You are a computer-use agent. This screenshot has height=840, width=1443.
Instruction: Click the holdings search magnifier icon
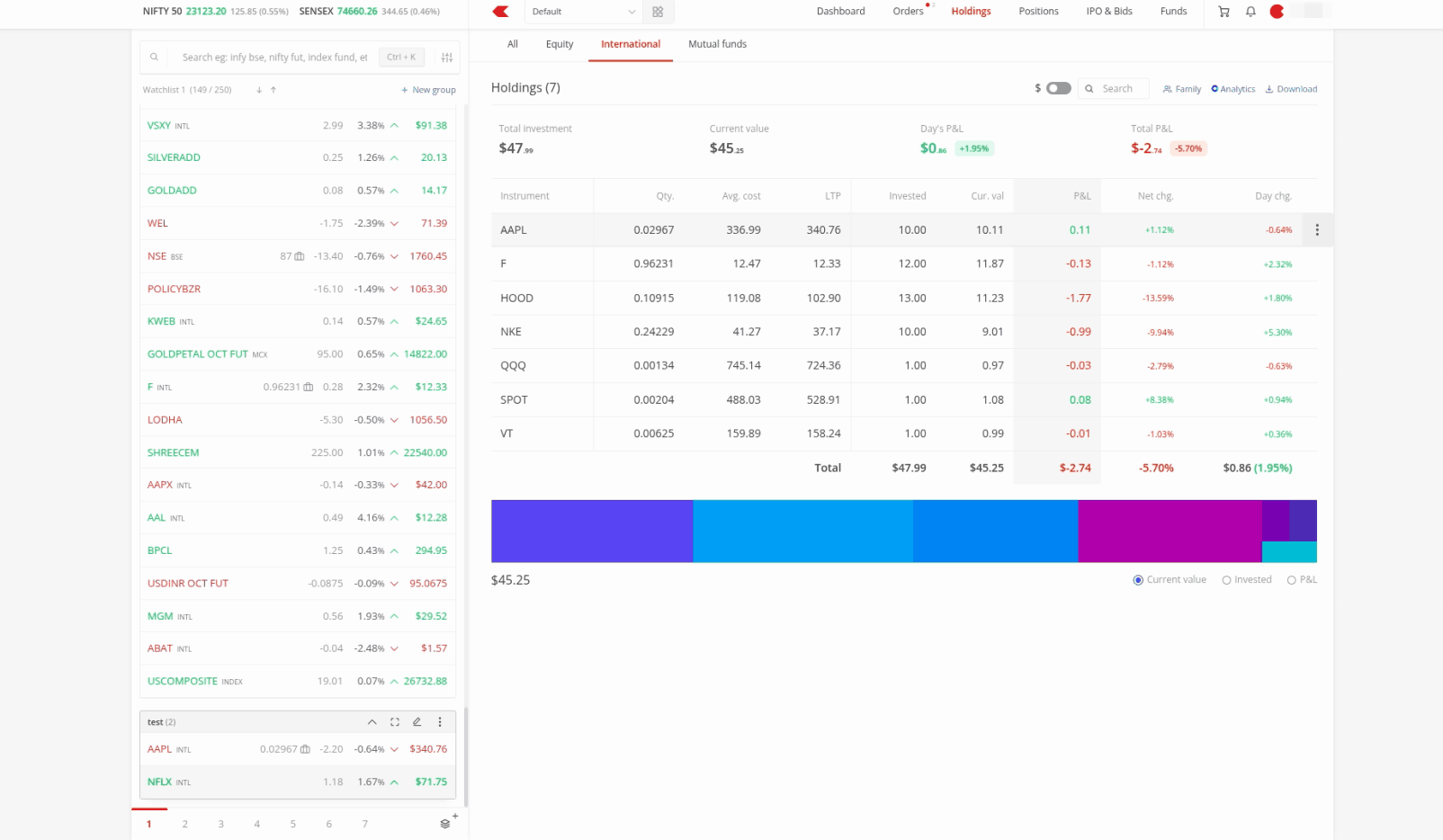(1089, 89)
